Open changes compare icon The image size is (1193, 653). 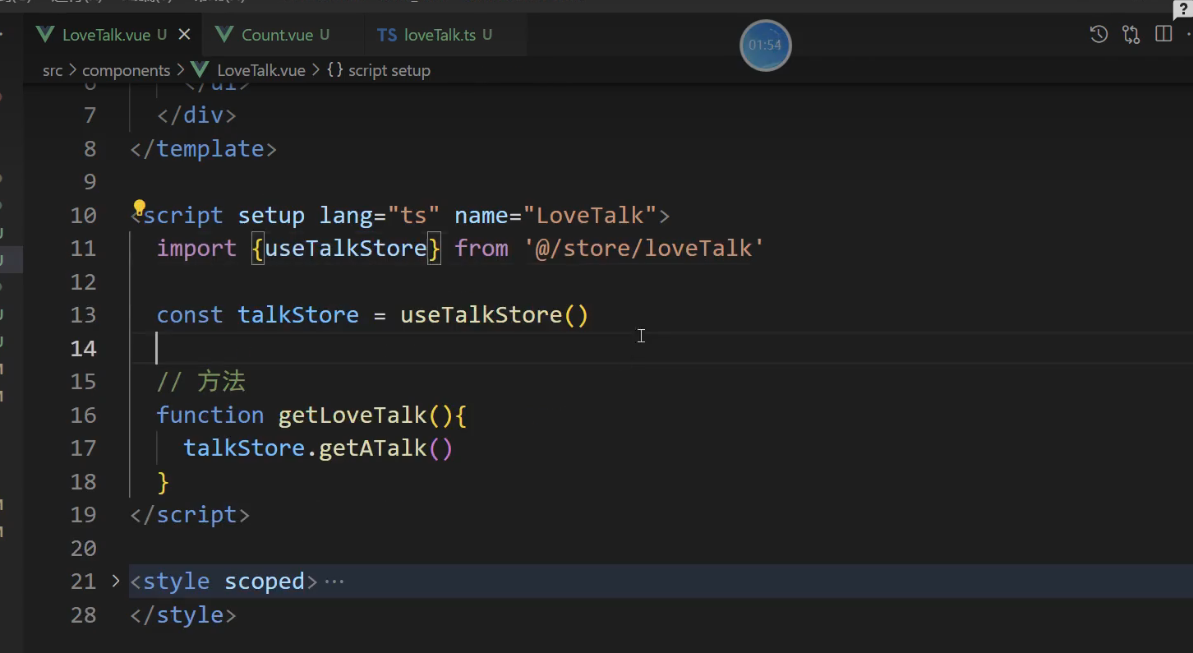(1131, 34)
